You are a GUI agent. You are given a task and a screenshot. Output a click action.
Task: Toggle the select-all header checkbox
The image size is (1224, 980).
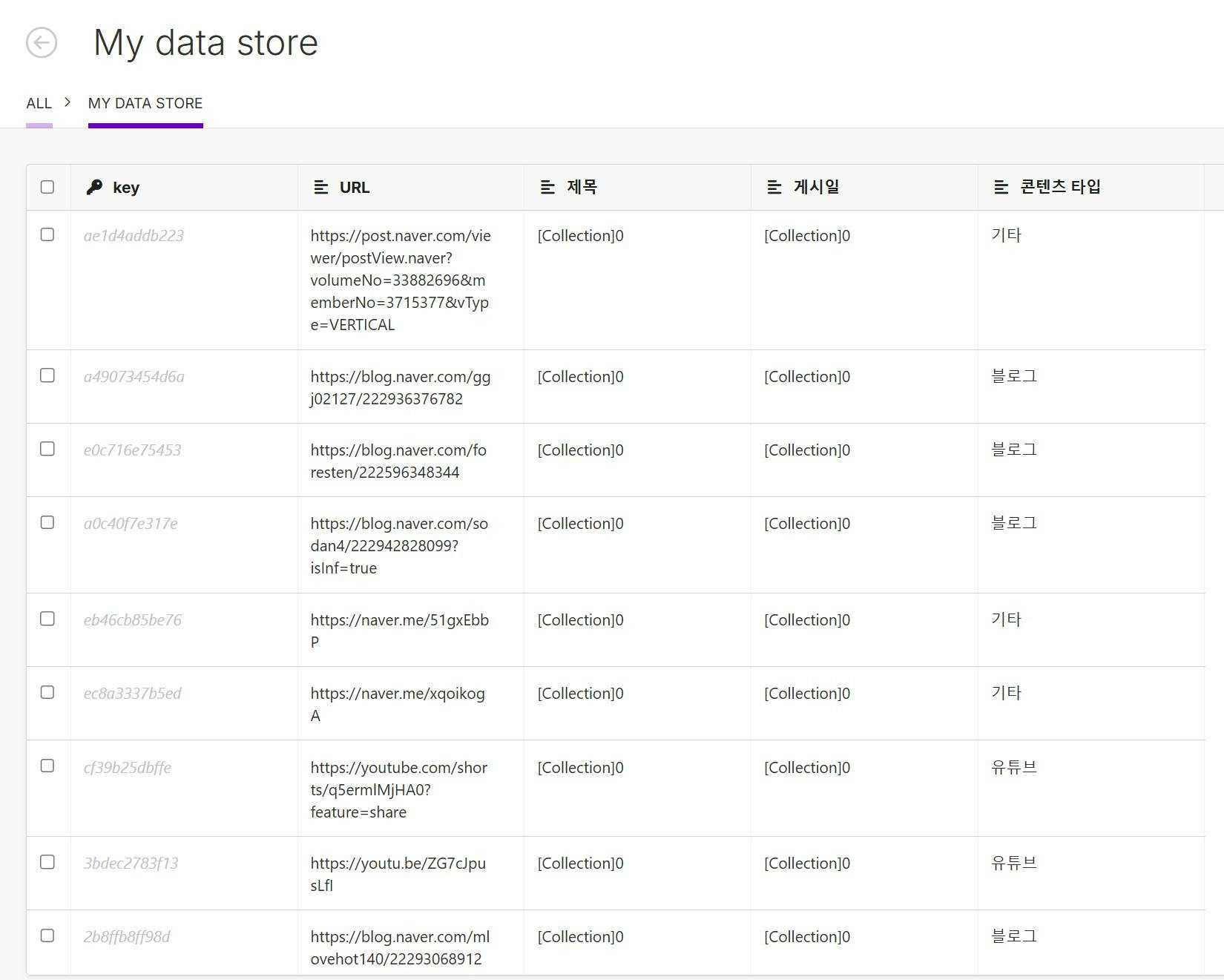(47, 187)
